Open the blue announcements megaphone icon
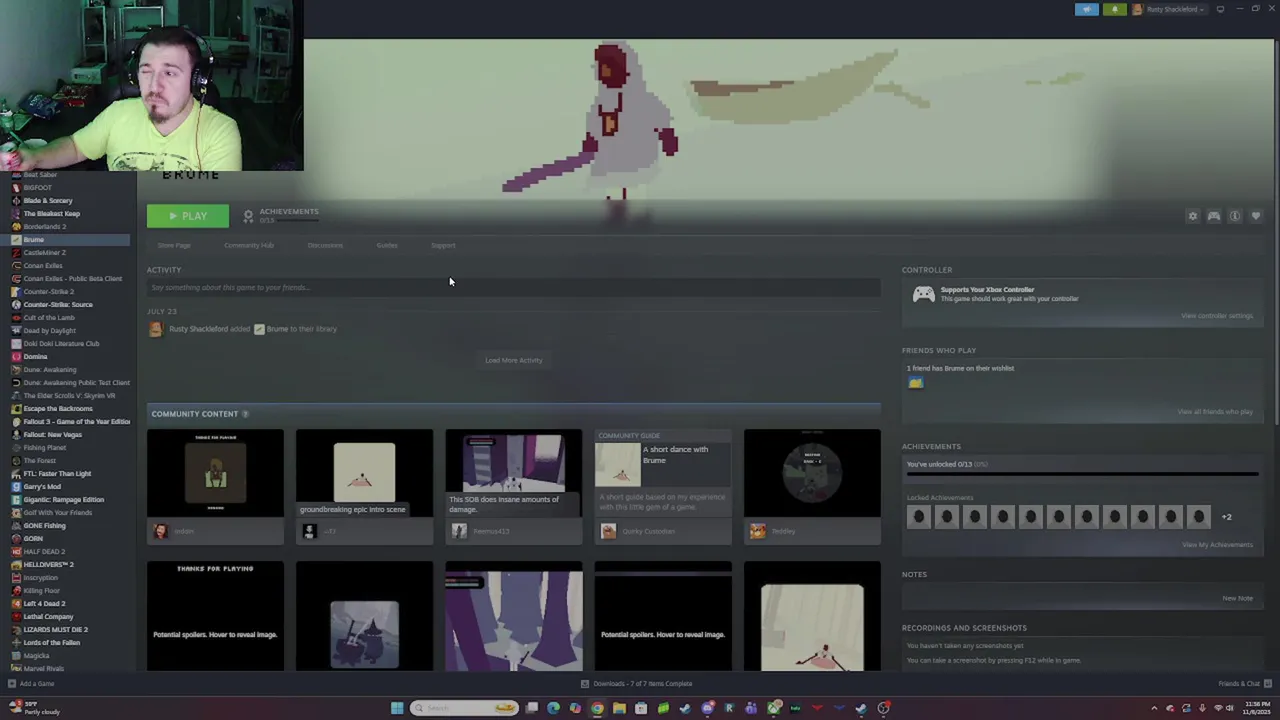 point(1087,9)
